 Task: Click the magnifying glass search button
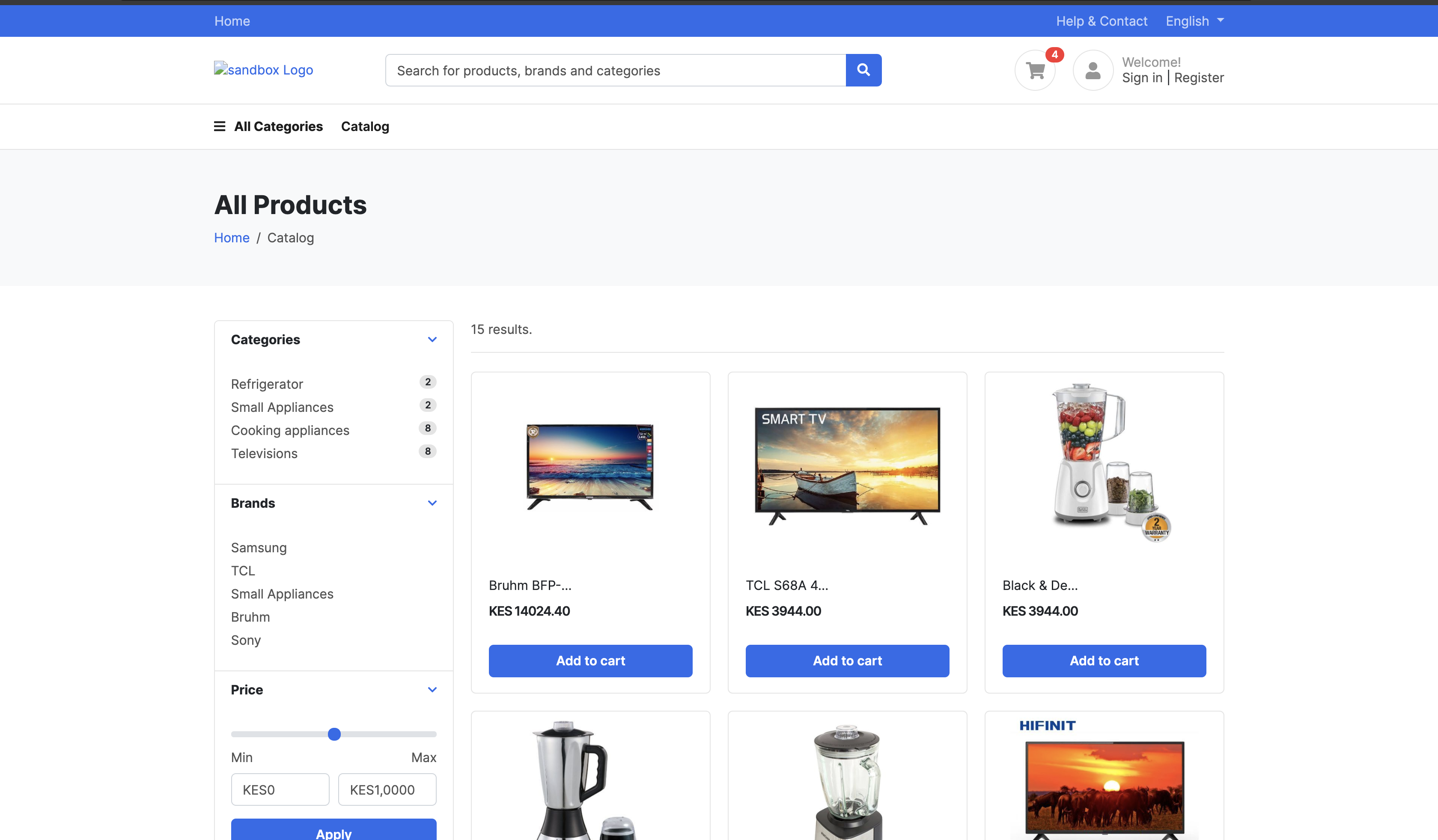[863, 70]
